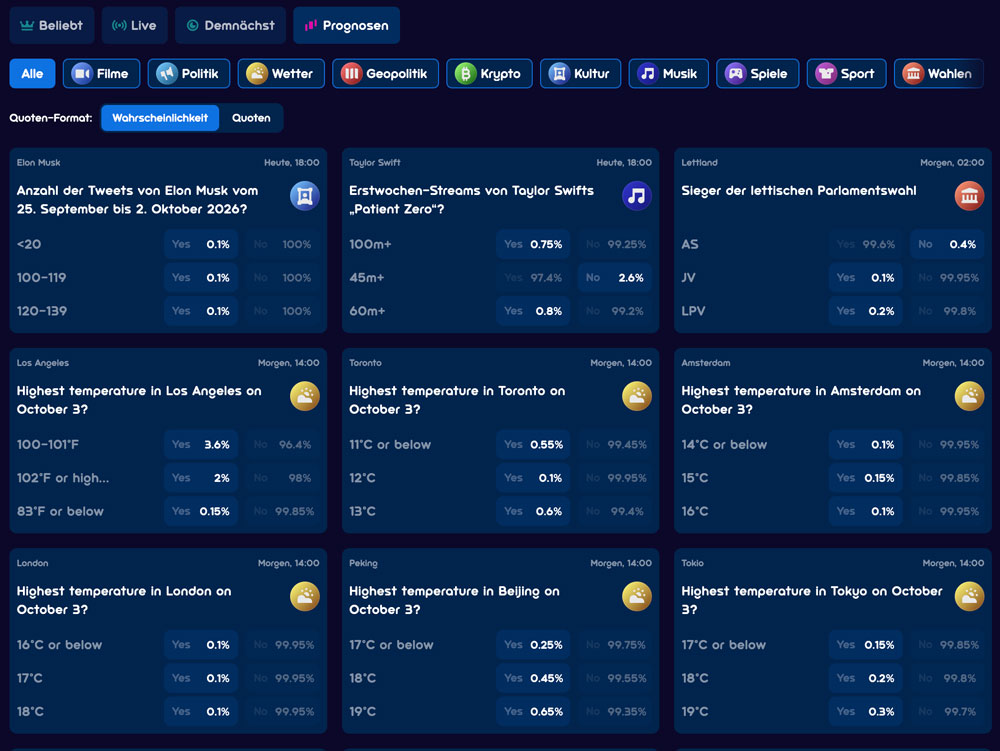
Task: Click the weather icon on London card
Action: click(x=305, y=596)
